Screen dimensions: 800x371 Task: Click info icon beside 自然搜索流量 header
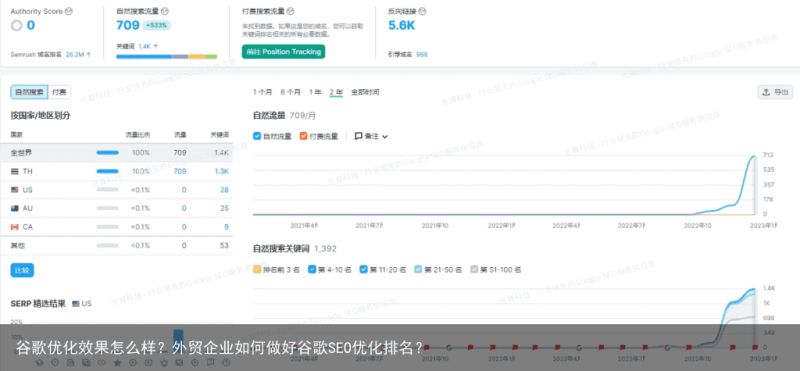(x=164, y=11)
